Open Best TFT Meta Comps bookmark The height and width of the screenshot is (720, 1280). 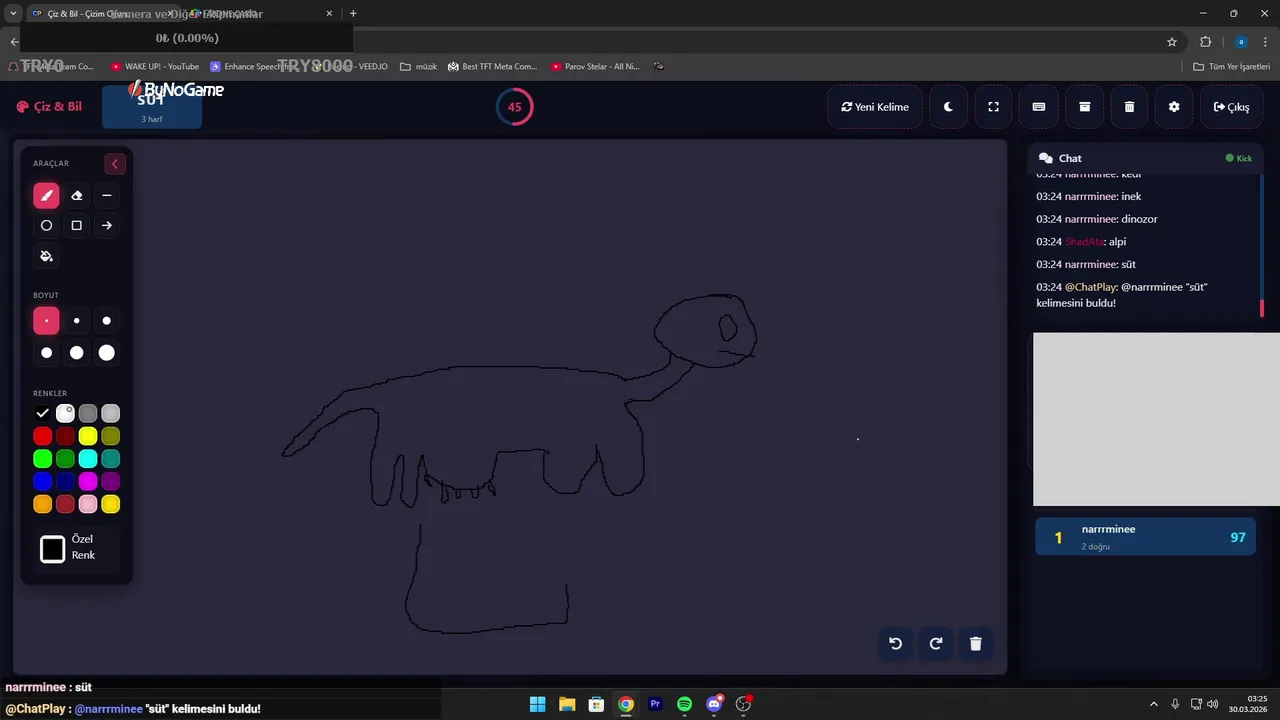click(493, 67)
